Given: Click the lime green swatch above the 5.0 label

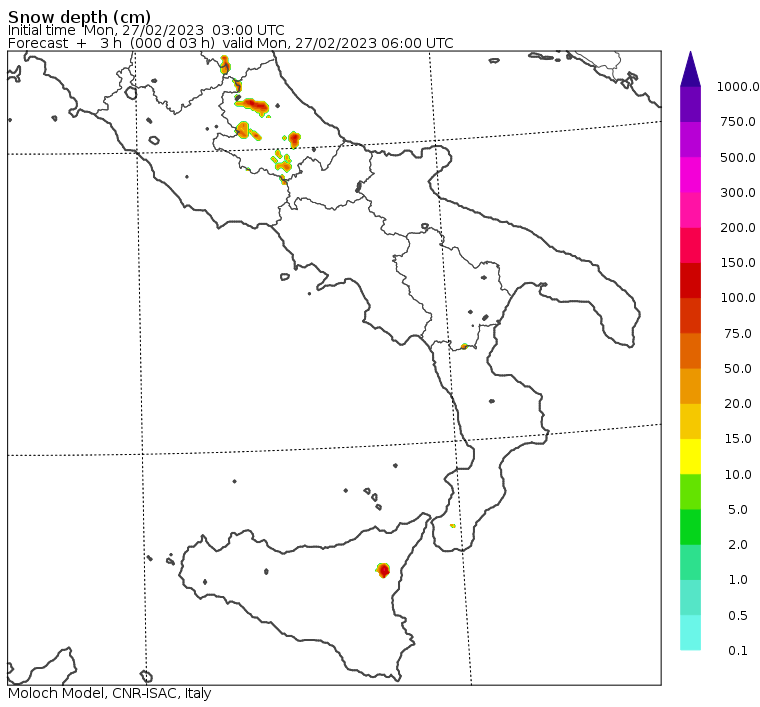Looking at the screenshot, I should coord(690,492).
